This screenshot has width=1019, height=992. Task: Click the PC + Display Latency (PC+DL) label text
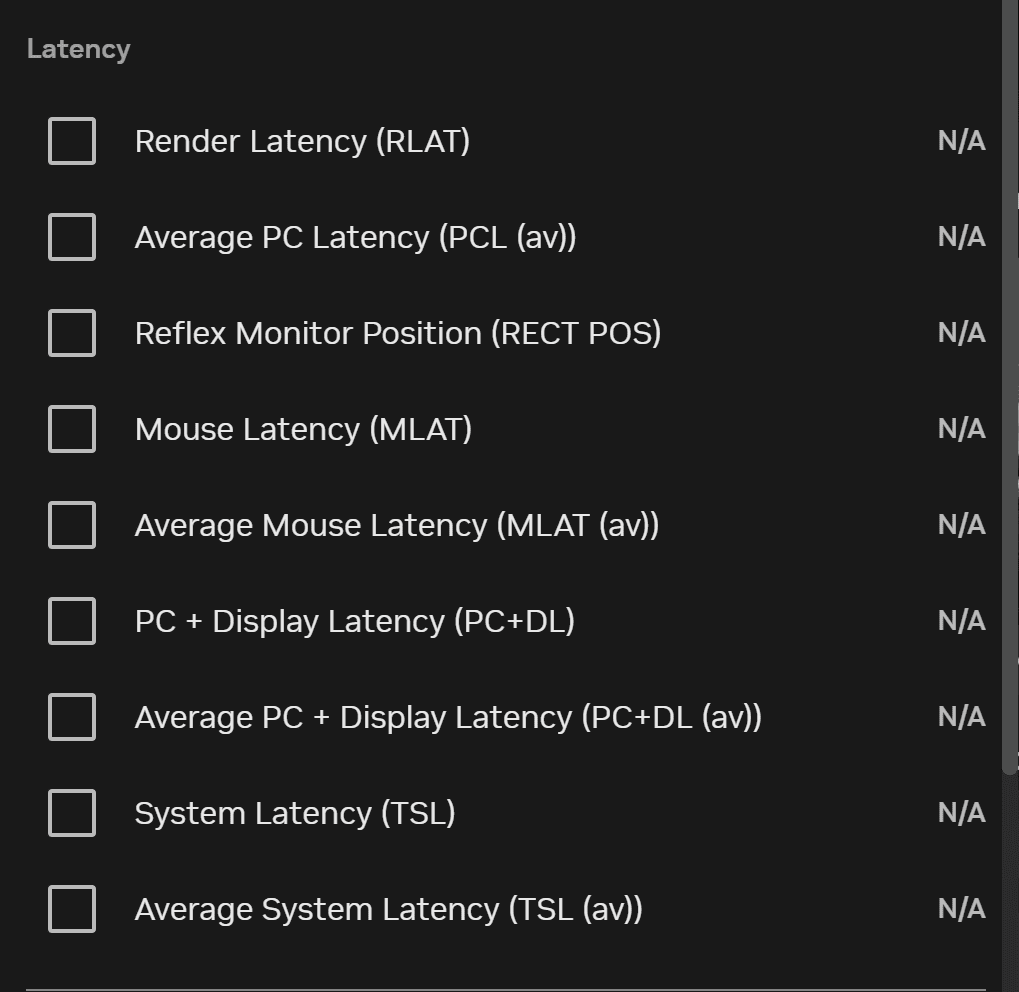coord(354,621)
